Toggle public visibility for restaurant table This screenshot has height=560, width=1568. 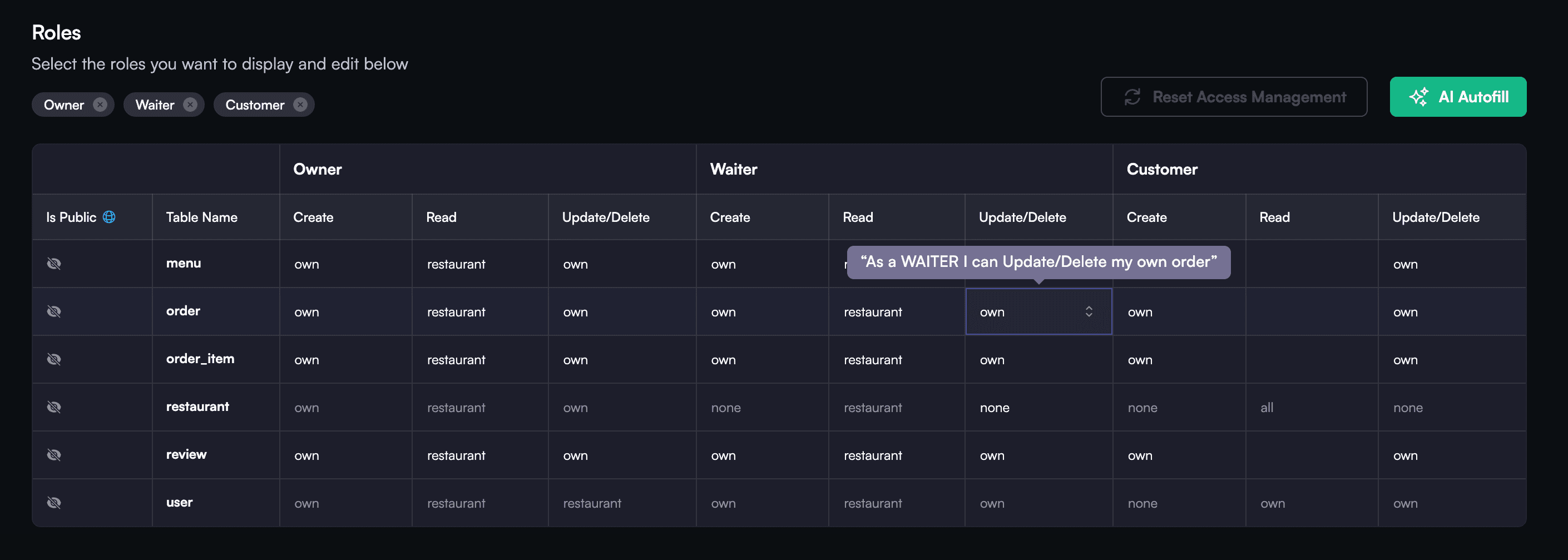54,407
